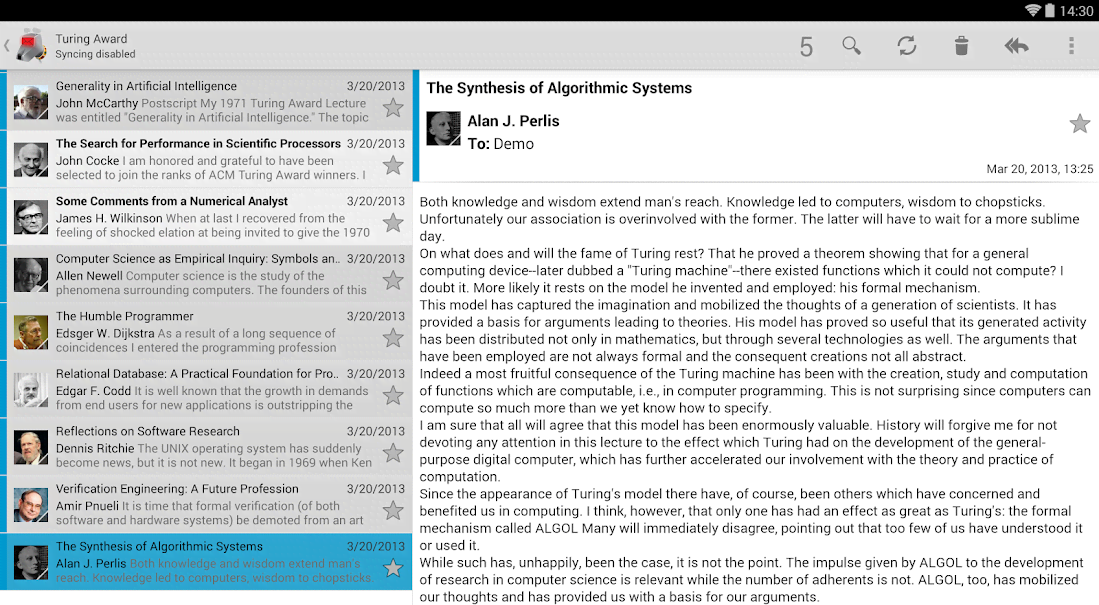Image resolution: width=1099 pixels, height=605 pixels.
Task: Tap sender name Alan J. Perlis in header
Action: (513, 121)
